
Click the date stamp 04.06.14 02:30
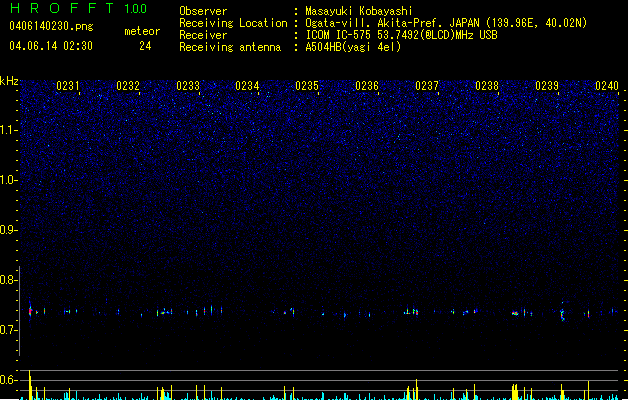click(51, 46)
